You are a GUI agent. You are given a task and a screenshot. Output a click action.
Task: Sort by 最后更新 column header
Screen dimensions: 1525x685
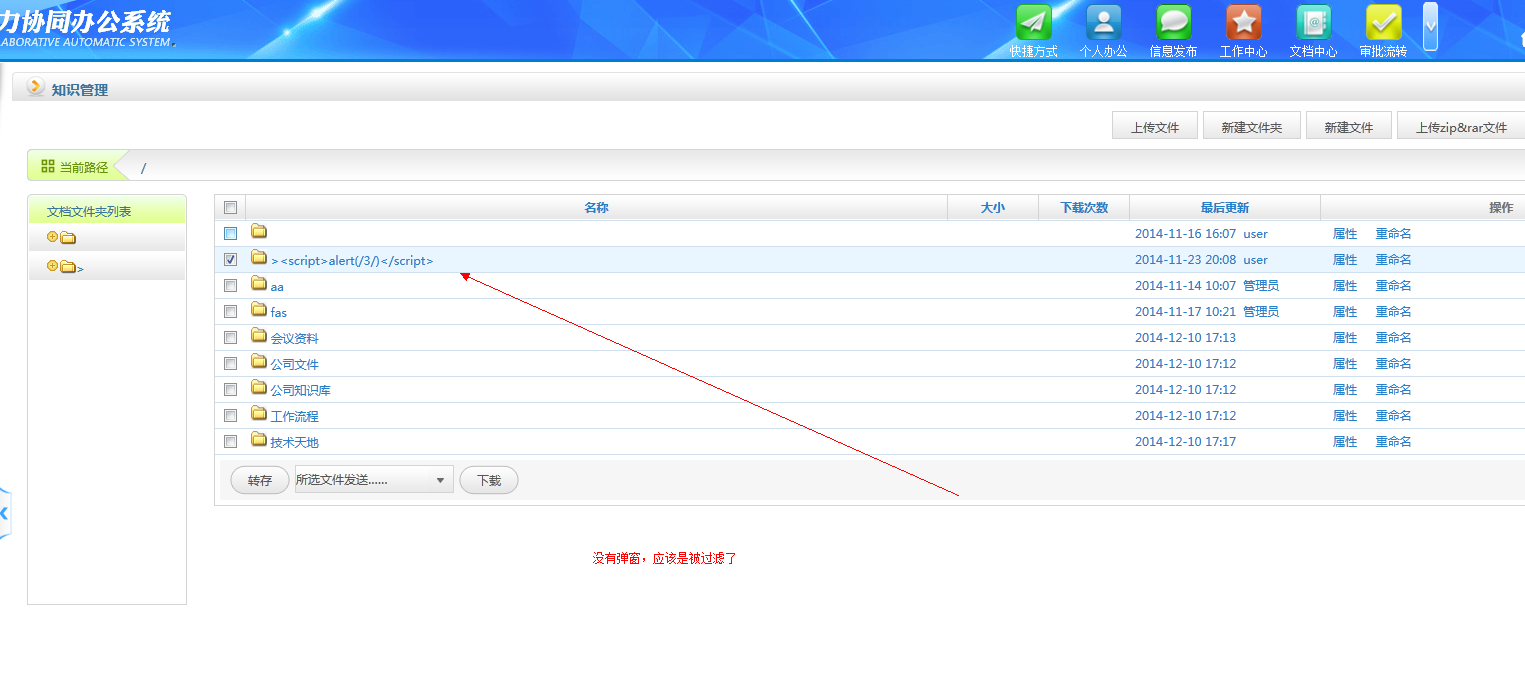point(1225,207)
